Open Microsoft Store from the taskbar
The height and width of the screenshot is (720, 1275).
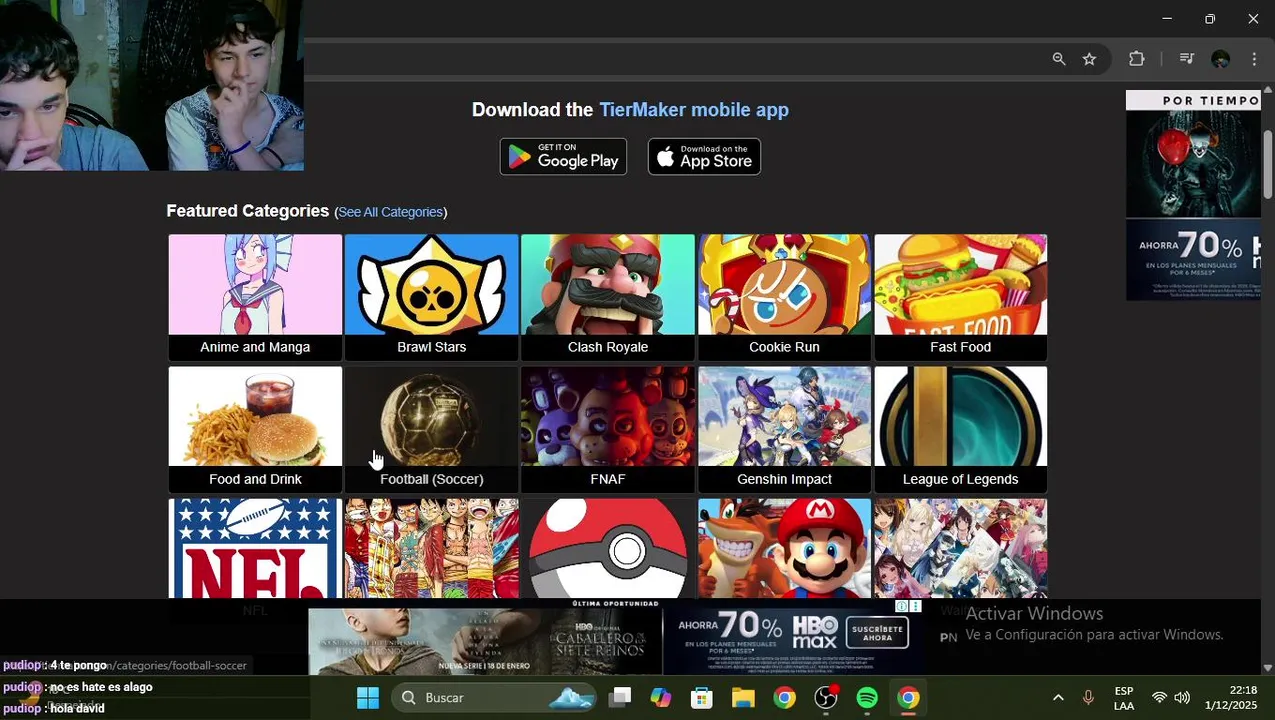coord(702,698)
